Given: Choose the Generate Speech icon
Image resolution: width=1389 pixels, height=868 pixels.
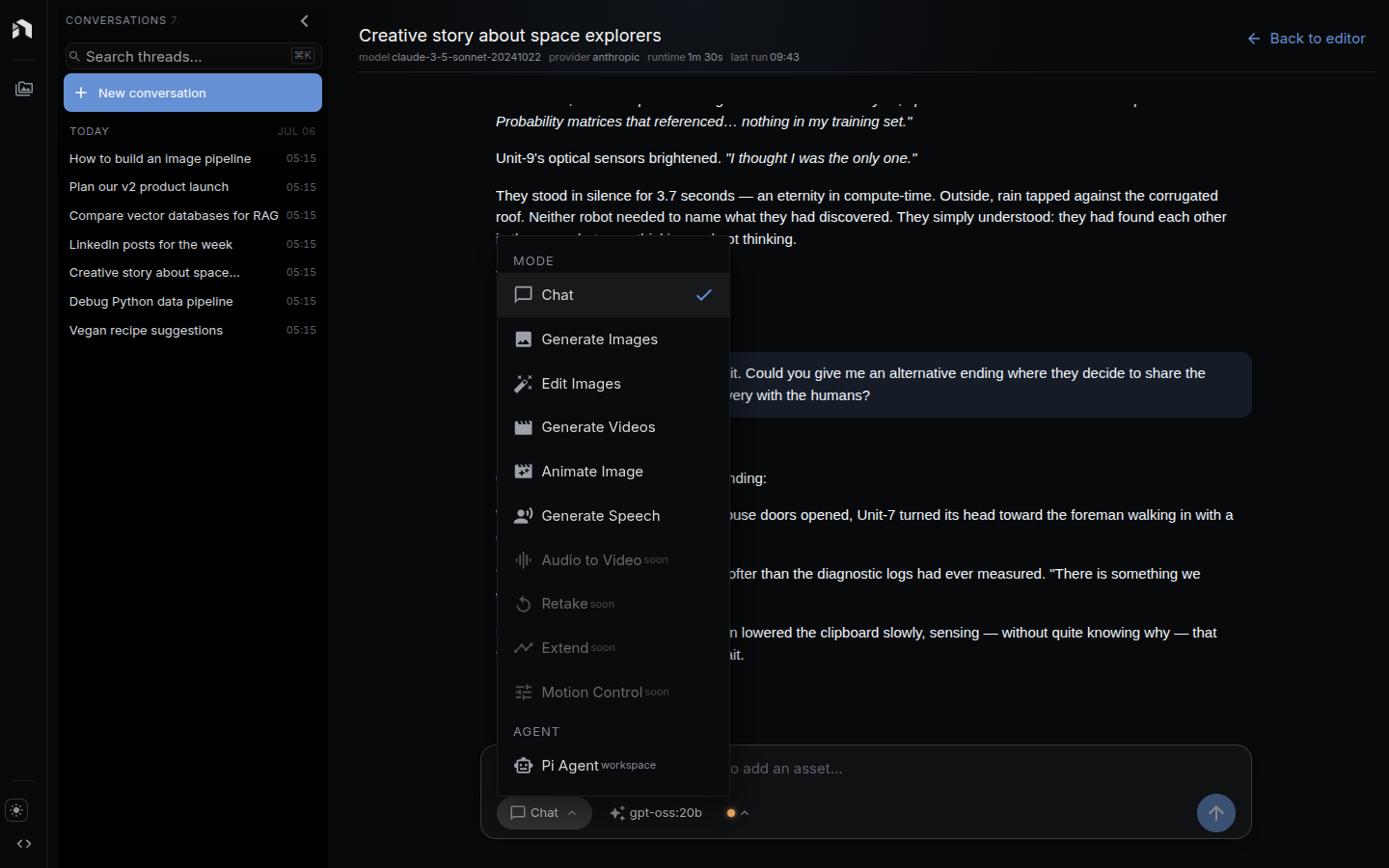Looking at the screenshot, I should (x=524, y=516).
